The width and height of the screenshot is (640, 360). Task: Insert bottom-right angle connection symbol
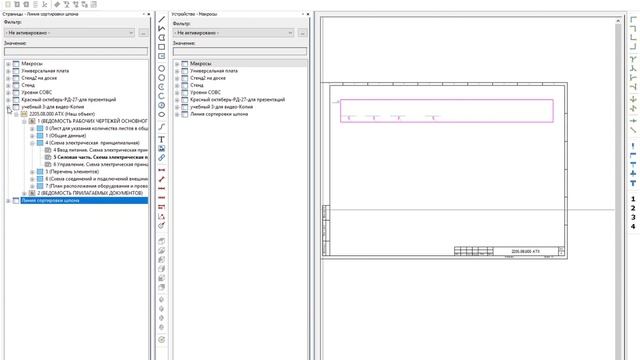pyautogui.click(x=633, y=47)
